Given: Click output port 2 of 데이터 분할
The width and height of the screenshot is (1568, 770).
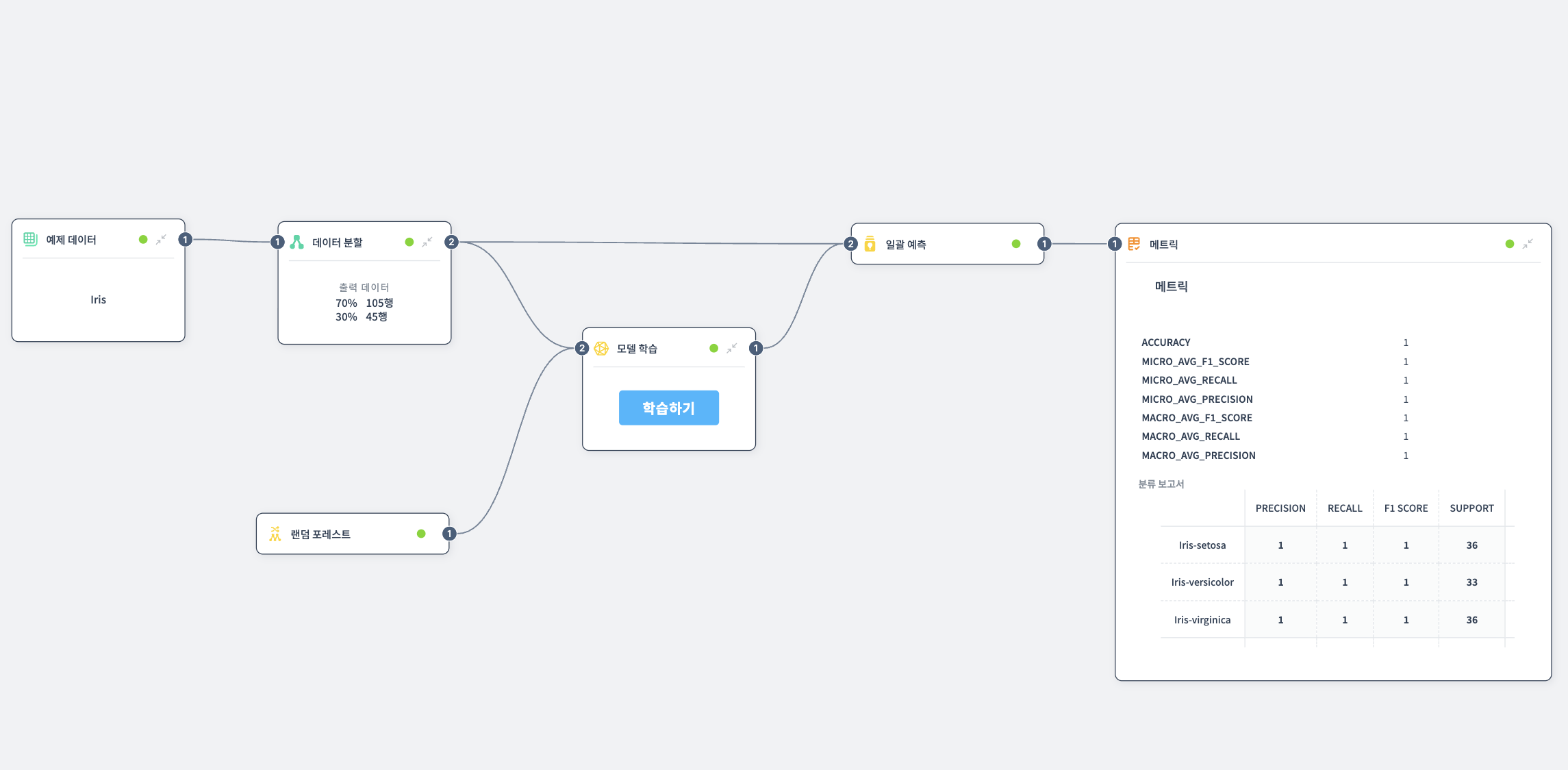Looking at the screenshot, I should coord(451,242).
